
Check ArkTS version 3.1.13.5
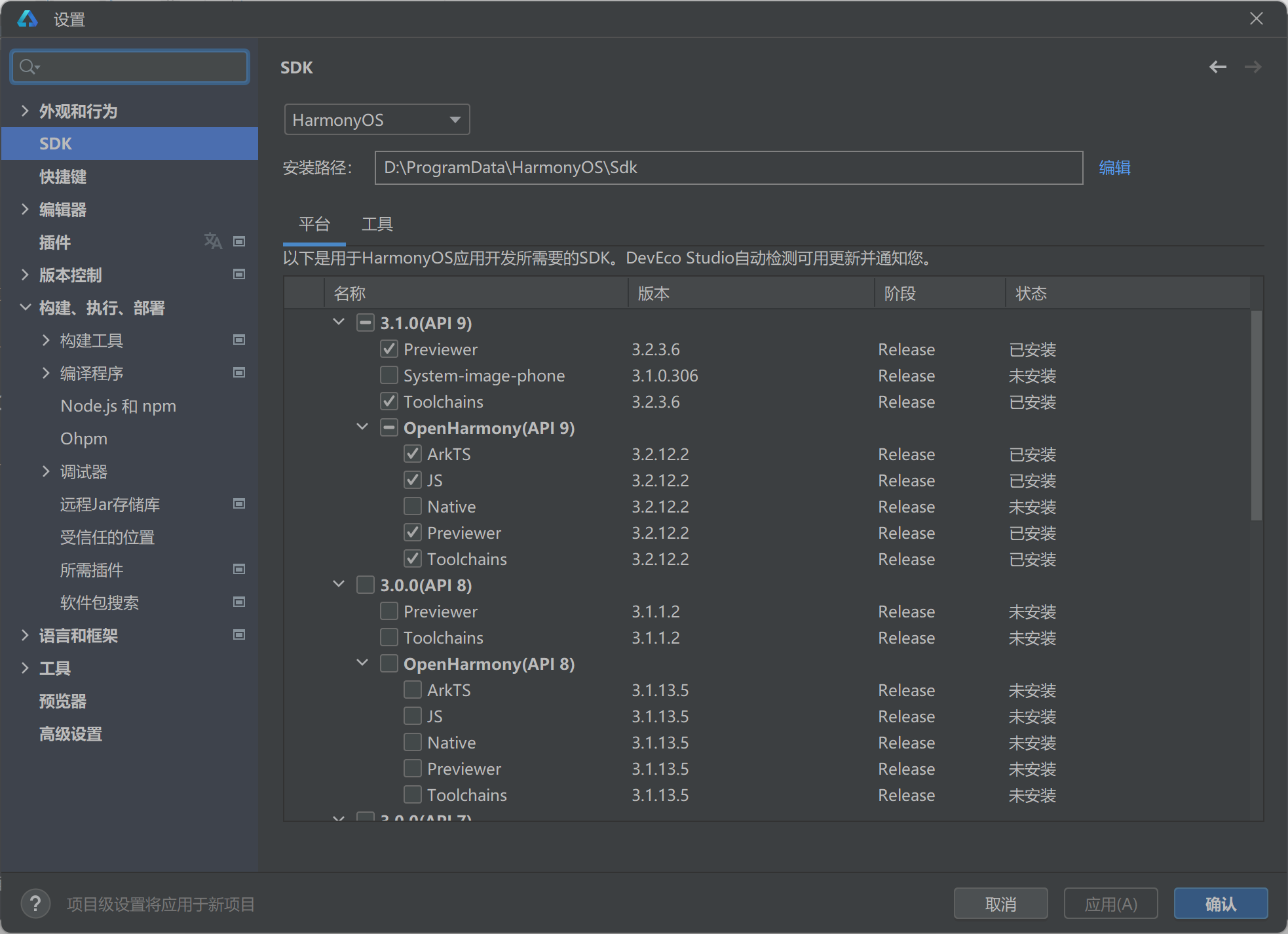413,690
